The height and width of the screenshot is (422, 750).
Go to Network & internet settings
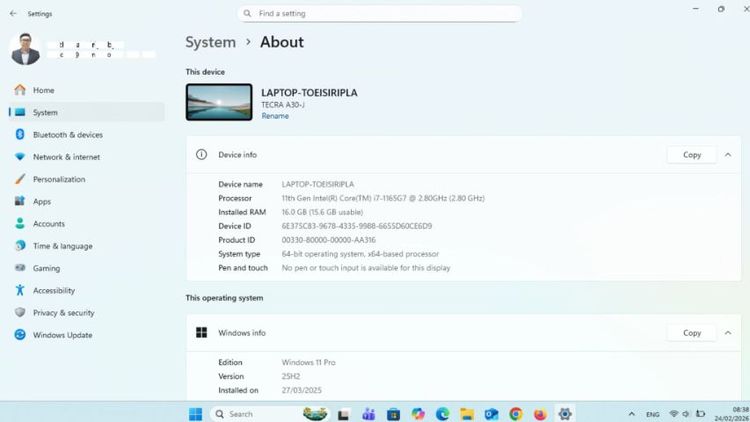pos(87,157)
